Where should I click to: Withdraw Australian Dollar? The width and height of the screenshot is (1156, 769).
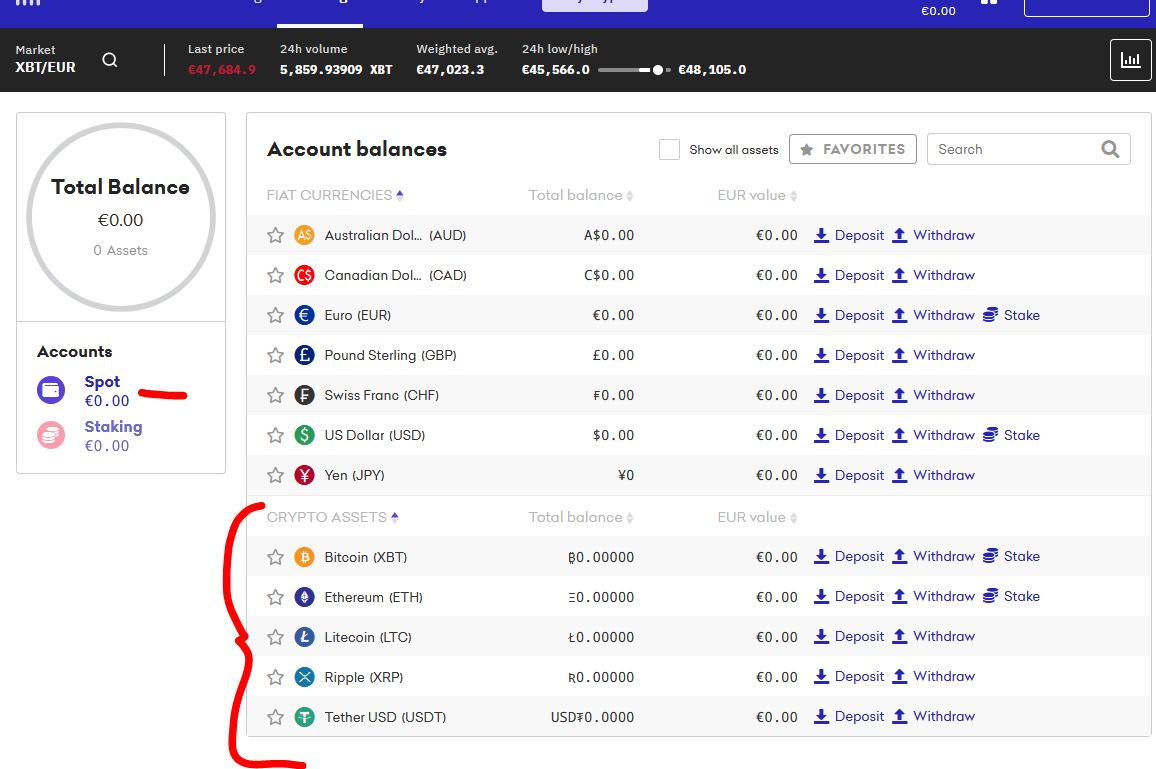point(933,235)
